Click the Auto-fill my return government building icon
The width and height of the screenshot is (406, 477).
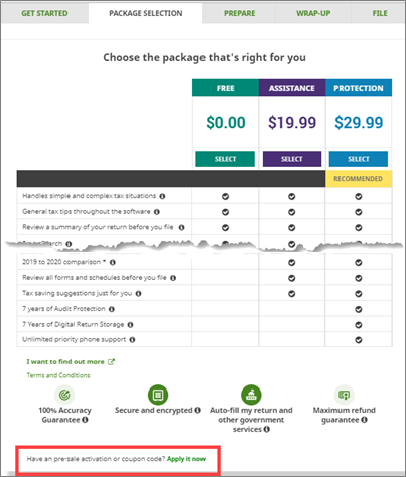pos(251,395)
